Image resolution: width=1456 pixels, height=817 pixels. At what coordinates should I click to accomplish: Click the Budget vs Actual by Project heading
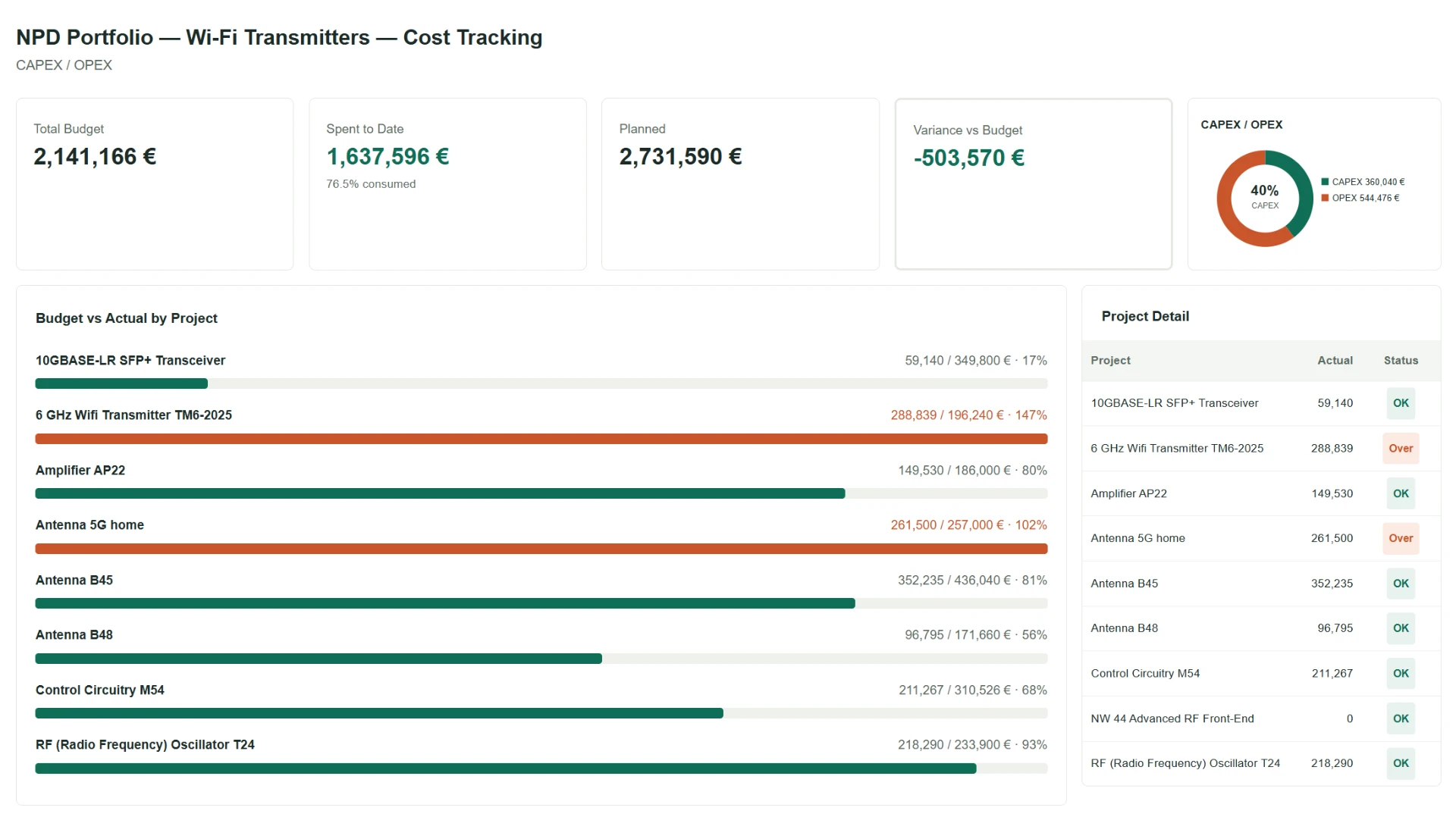pos(127,318)
